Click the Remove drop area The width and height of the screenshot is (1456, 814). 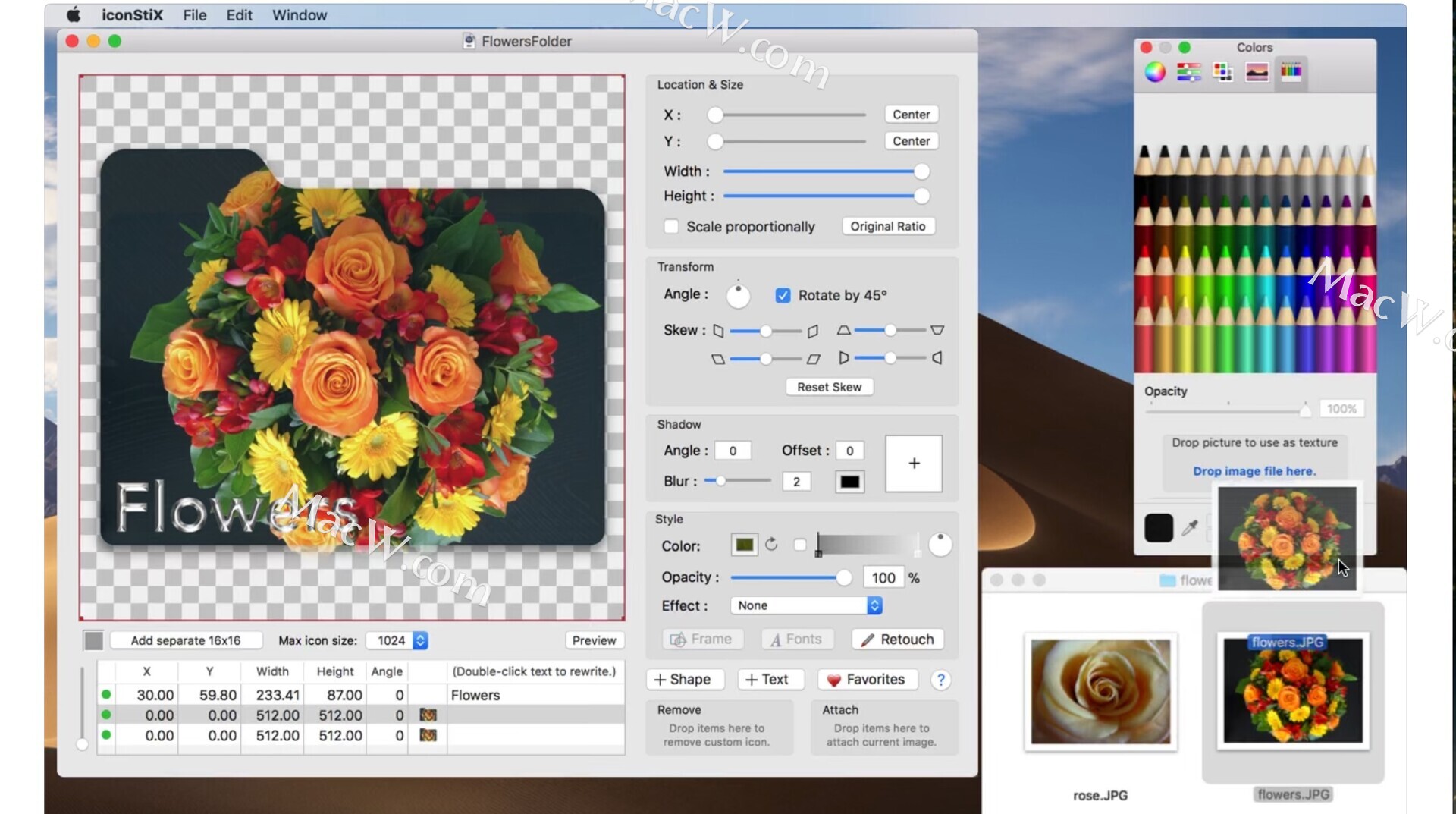[x=719, y=728]
